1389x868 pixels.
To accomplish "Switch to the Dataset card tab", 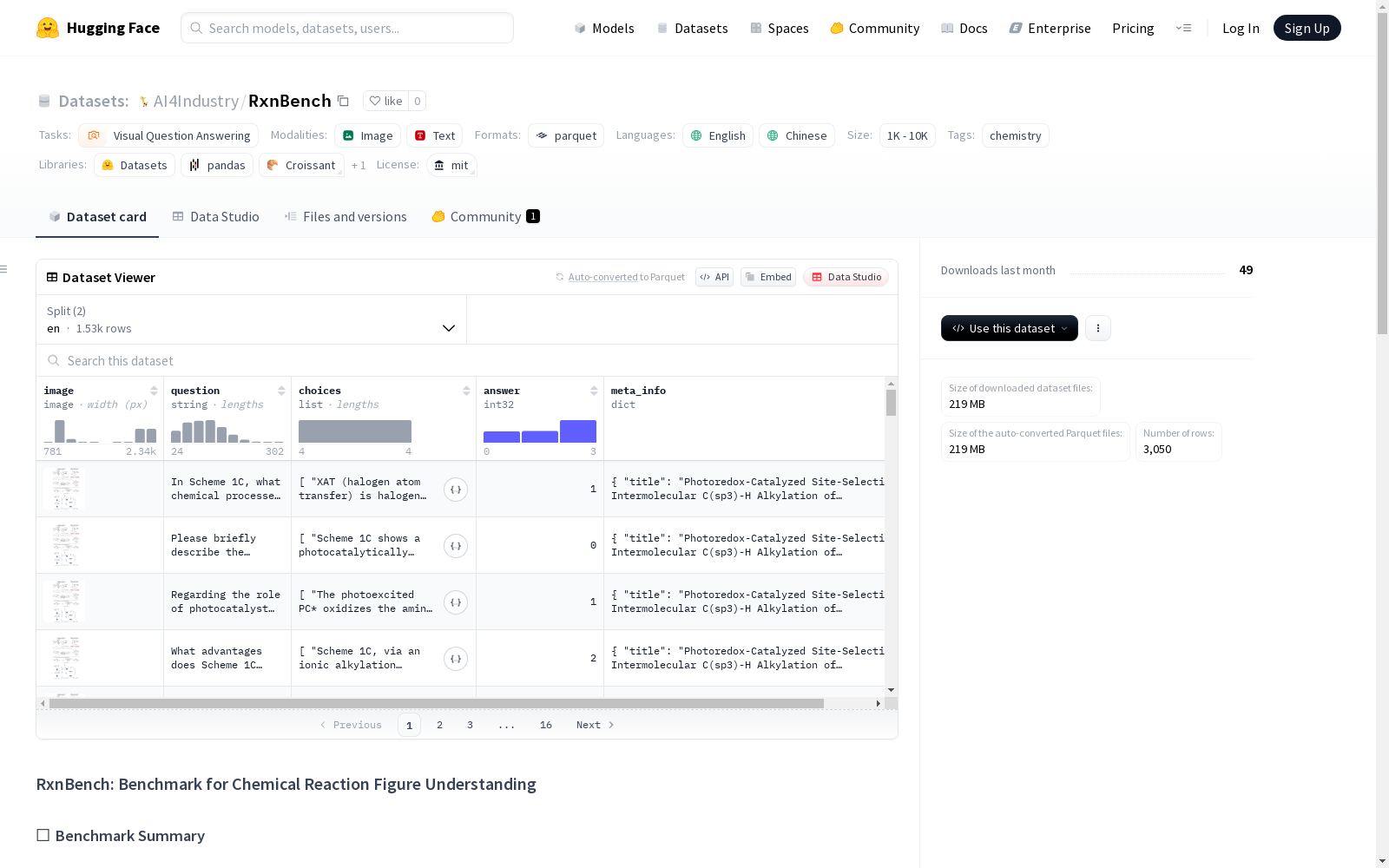I will (x=97, y=217).
